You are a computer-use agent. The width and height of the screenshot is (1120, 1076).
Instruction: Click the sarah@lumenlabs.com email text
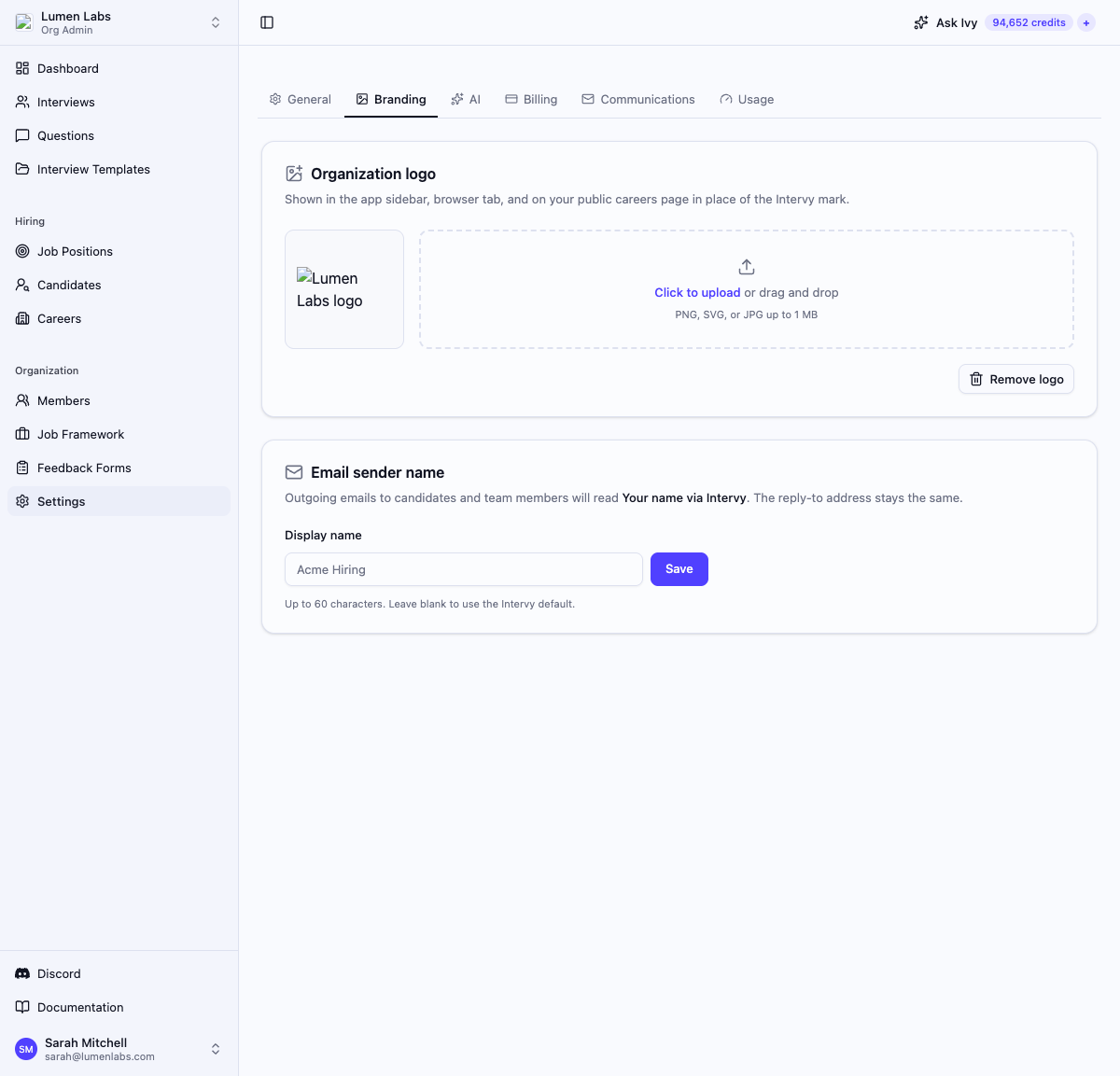pos(100,1056)
